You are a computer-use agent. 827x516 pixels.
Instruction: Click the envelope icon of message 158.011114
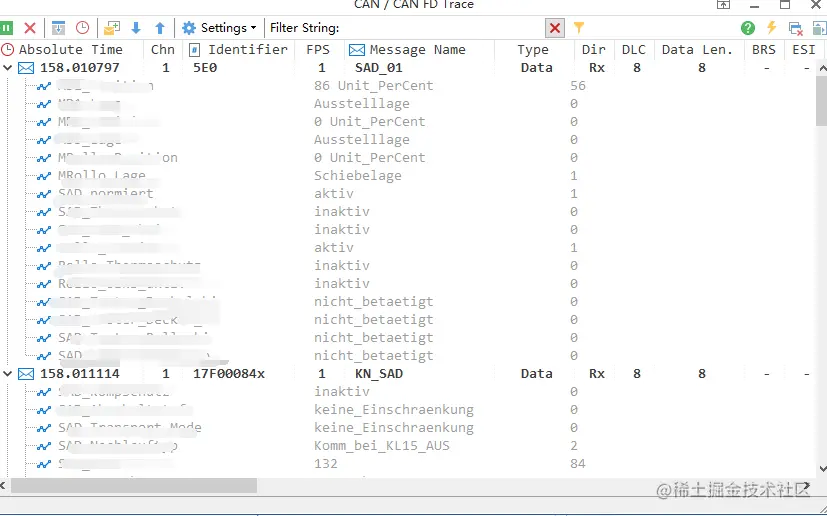point(26,374)
